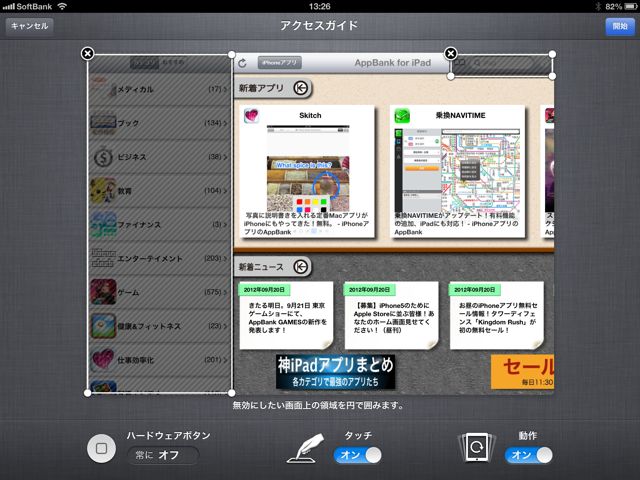Select the 乗換NAVITIME card title text
This screenshot has height=480, width=640.
point(460,116)
